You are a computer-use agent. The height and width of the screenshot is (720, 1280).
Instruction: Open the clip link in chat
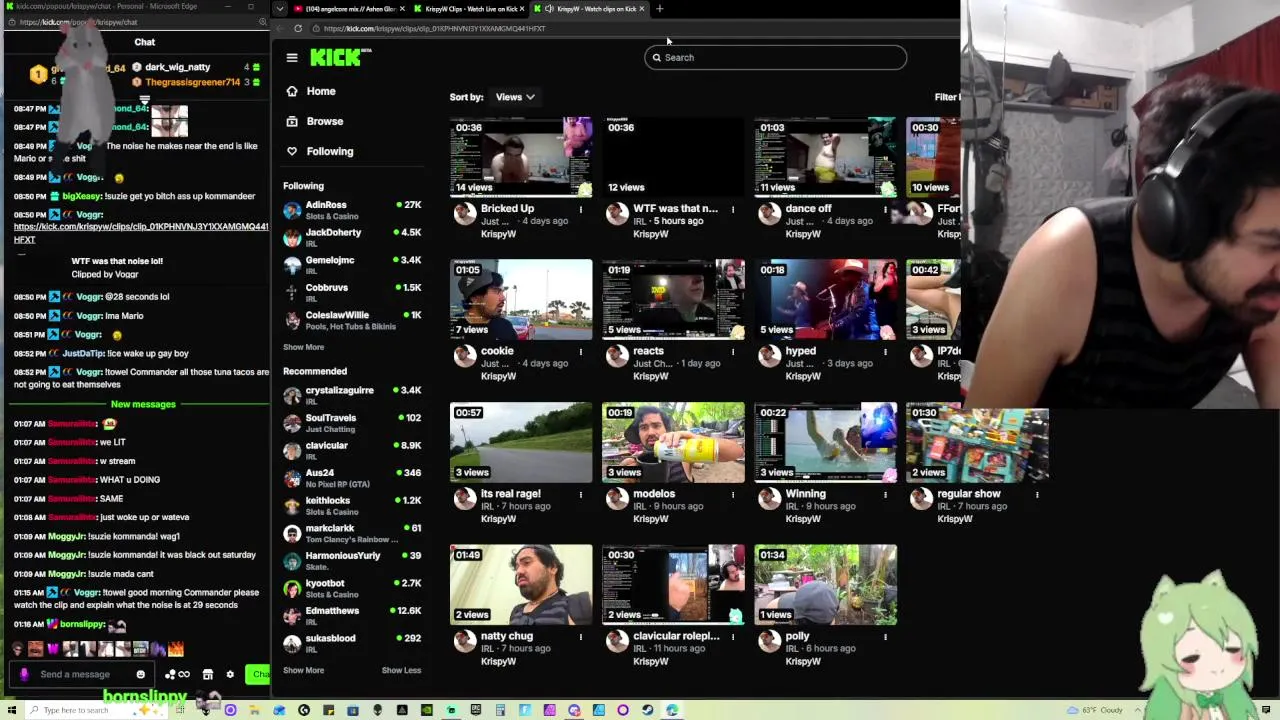click(x=141, y=233)
